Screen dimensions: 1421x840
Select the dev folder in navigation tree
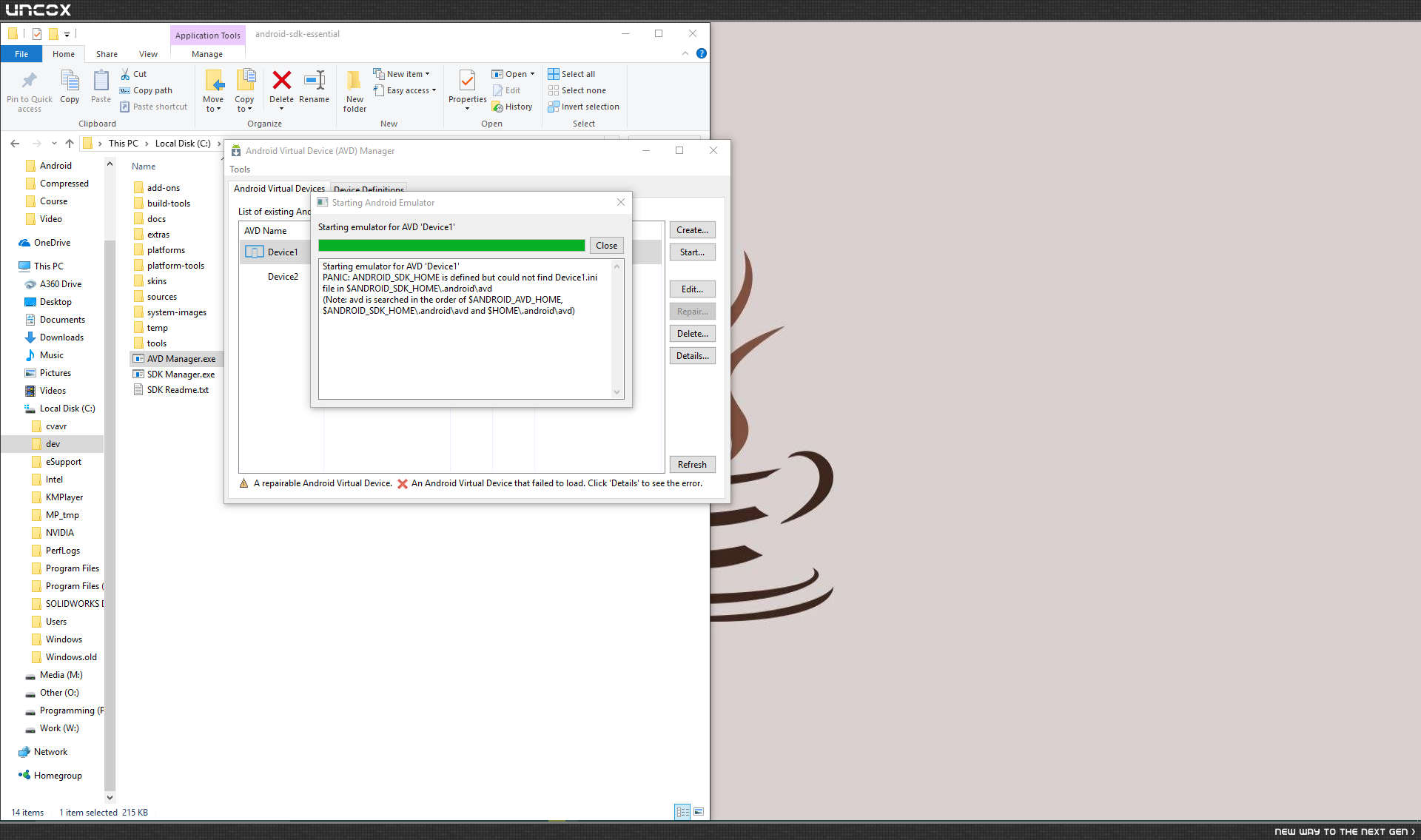coord(53,444)
